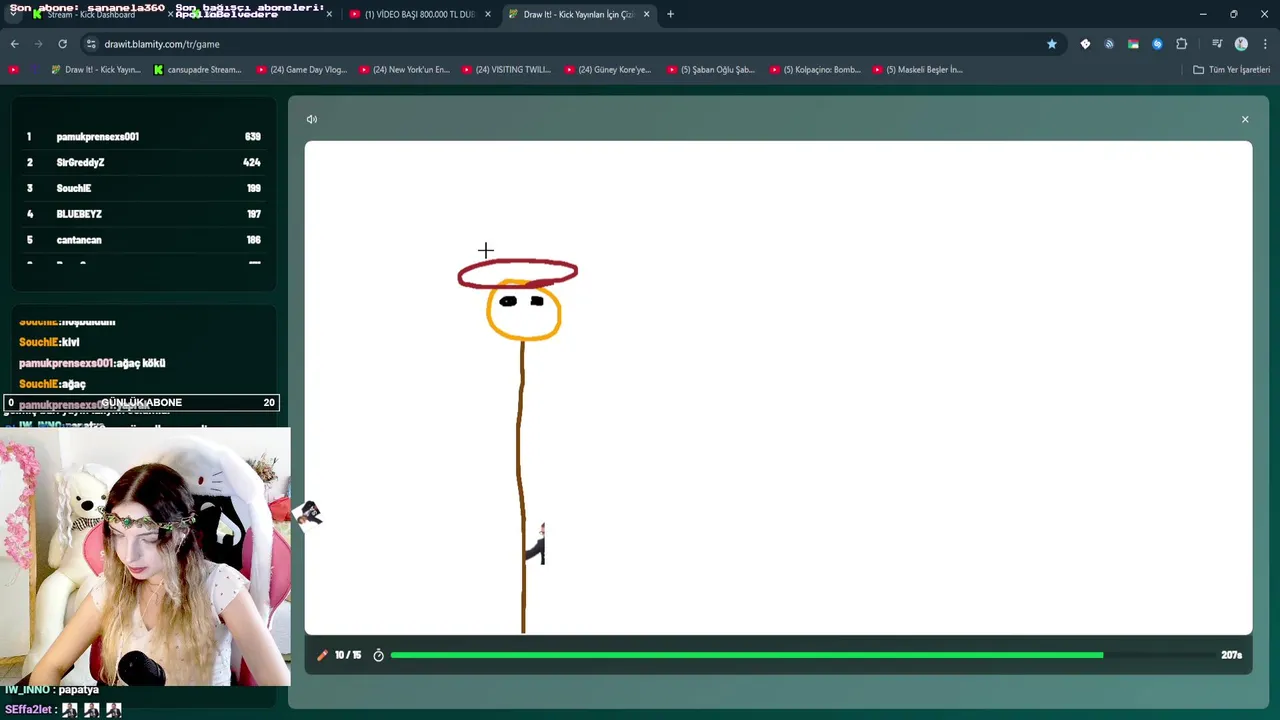Open cansupadre Stream bookmark
The width and height of the screenshot is (1280, 720).
(x=197, y=70)
